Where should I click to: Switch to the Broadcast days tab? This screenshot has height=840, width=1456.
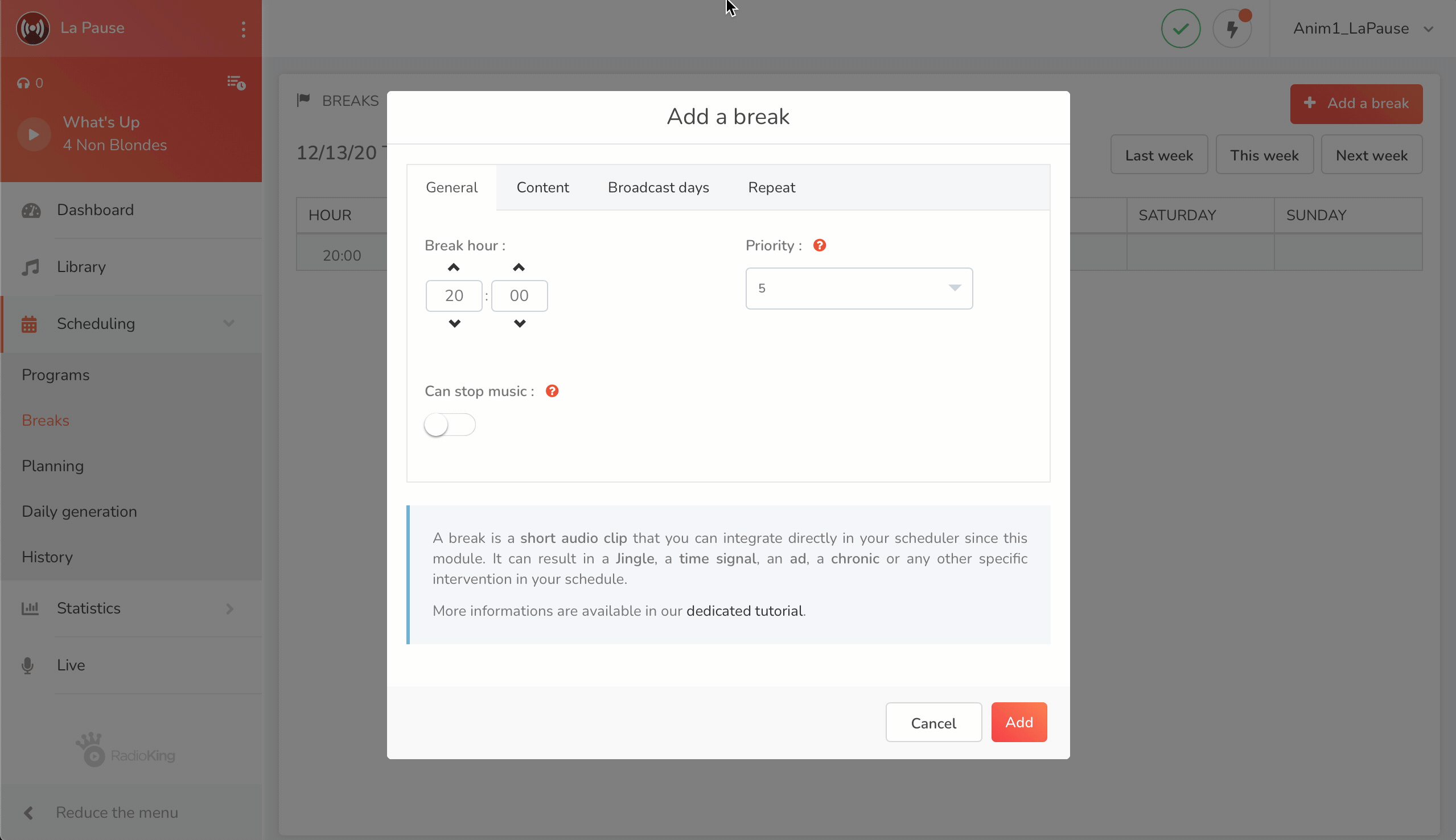pyautogui.click(x=658, y=187)
